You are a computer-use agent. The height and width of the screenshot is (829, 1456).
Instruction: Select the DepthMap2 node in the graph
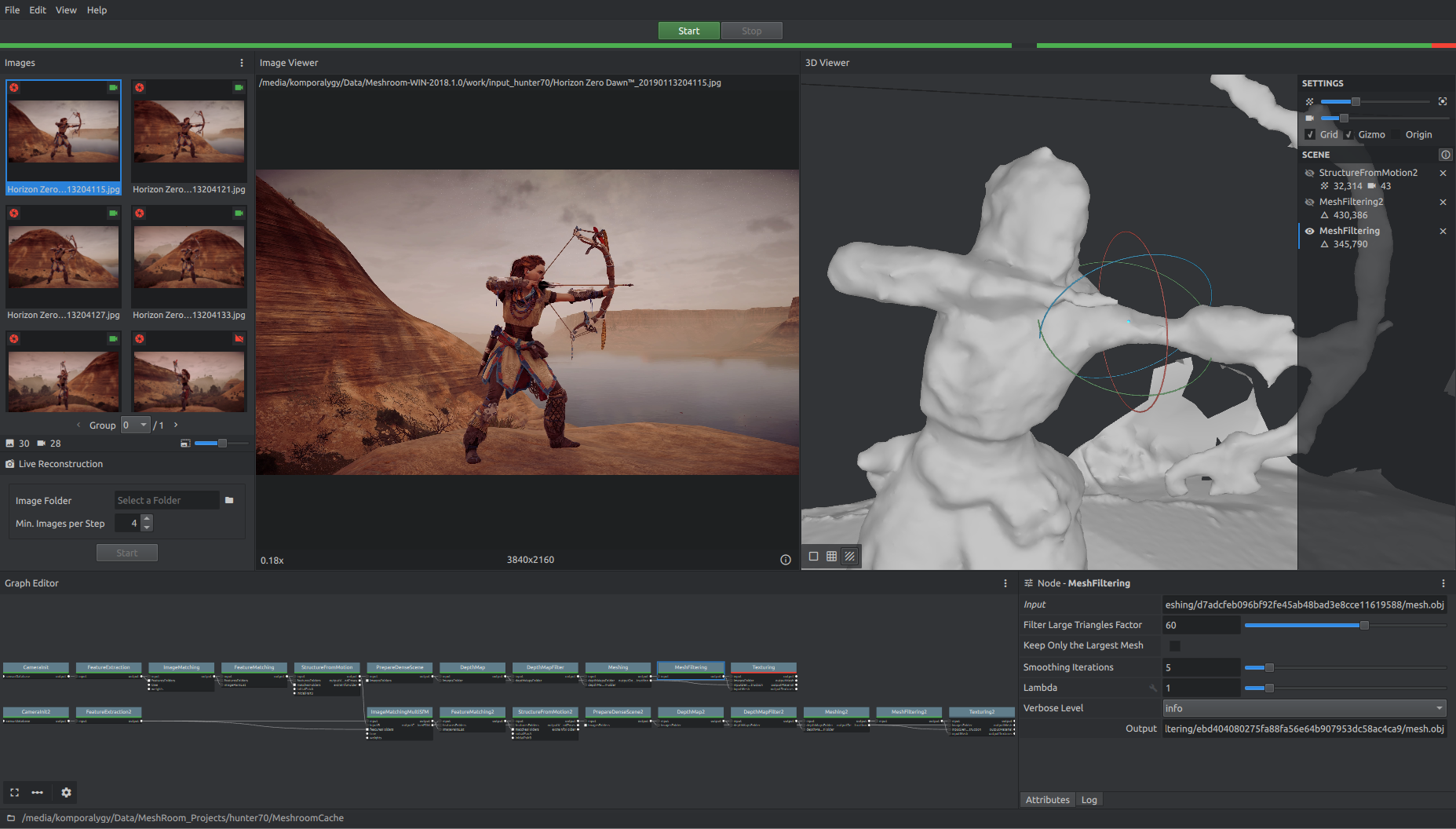tap(690, 712)
